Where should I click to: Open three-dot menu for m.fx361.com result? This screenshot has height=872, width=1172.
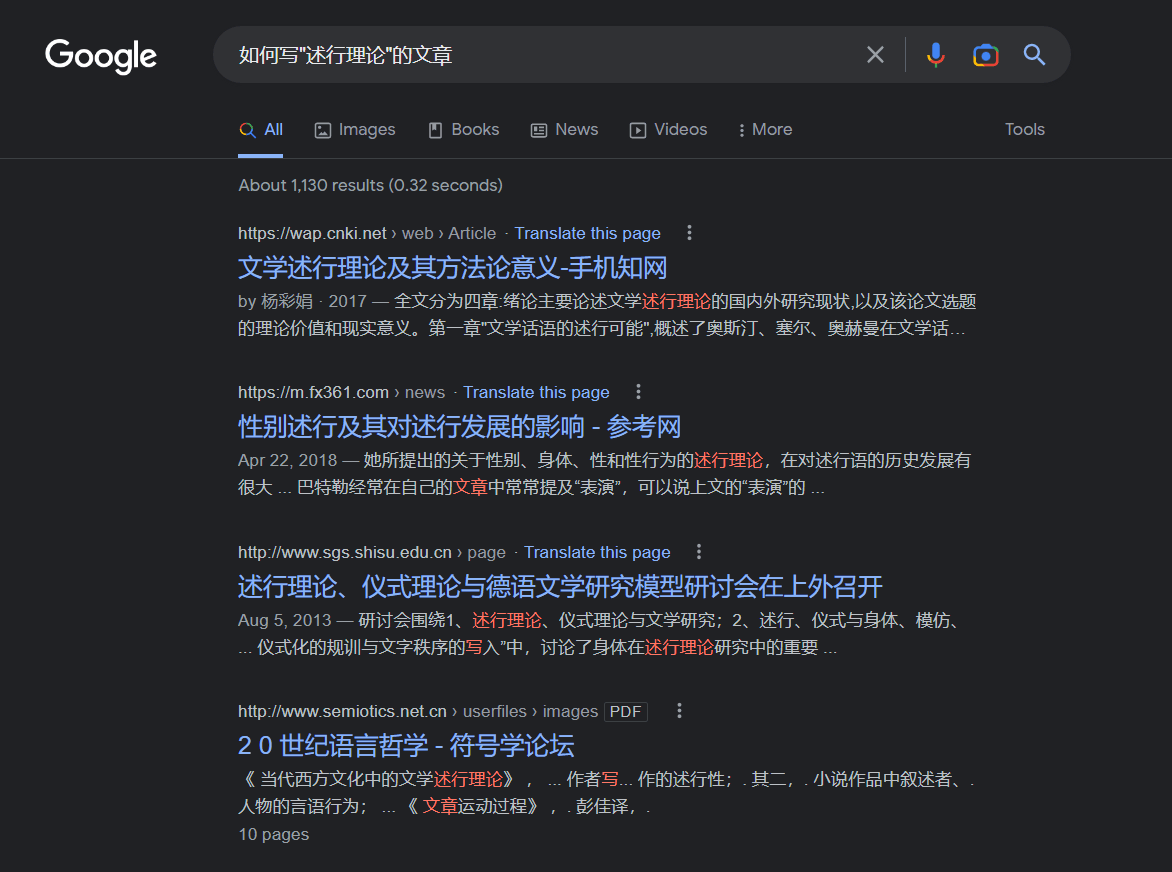pos(638,392)
